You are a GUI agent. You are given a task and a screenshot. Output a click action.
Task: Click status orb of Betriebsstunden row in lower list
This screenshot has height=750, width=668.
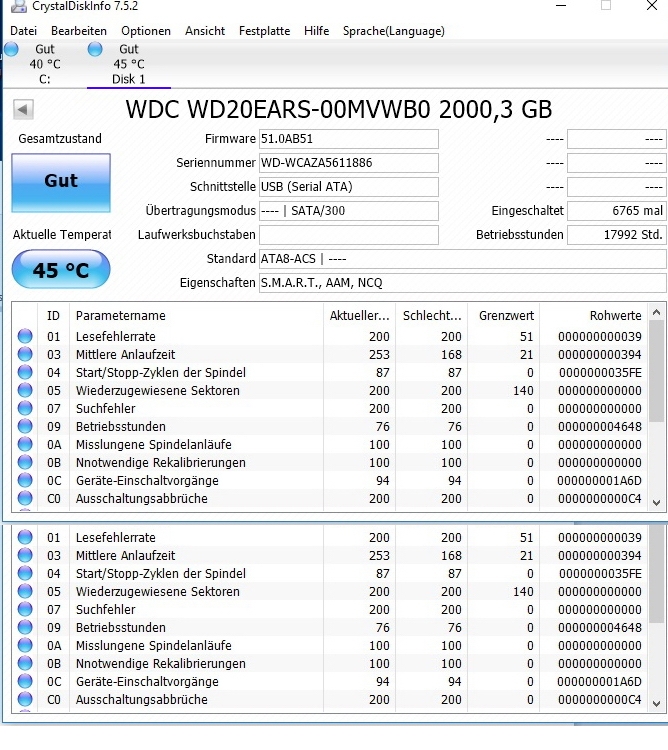(25, 628)
